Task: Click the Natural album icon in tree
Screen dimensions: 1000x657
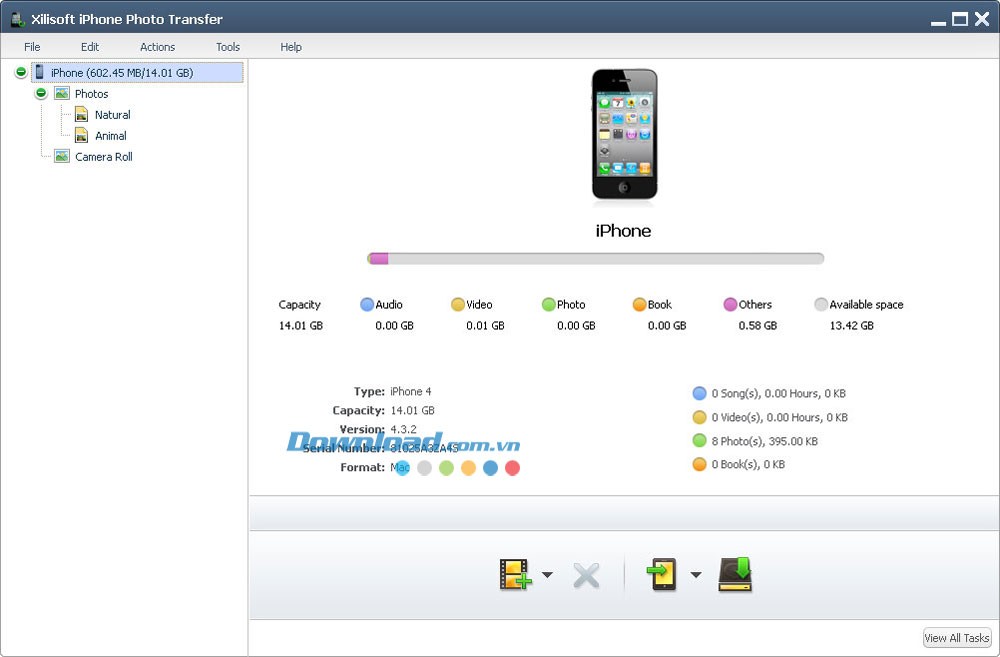Action: tap(82, 115)
